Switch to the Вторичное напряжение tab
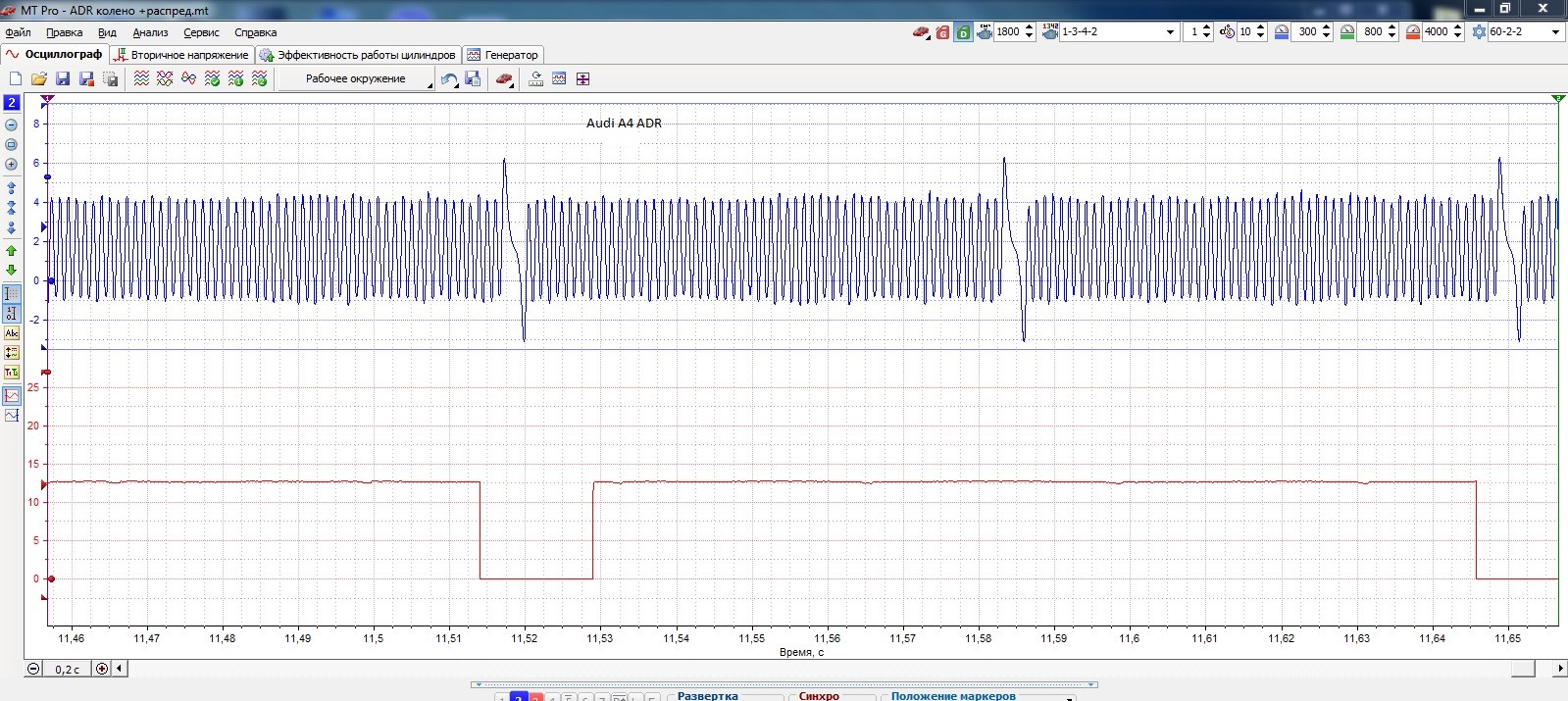Screen dimensions: 1568x701 click(x=181, y=55)
